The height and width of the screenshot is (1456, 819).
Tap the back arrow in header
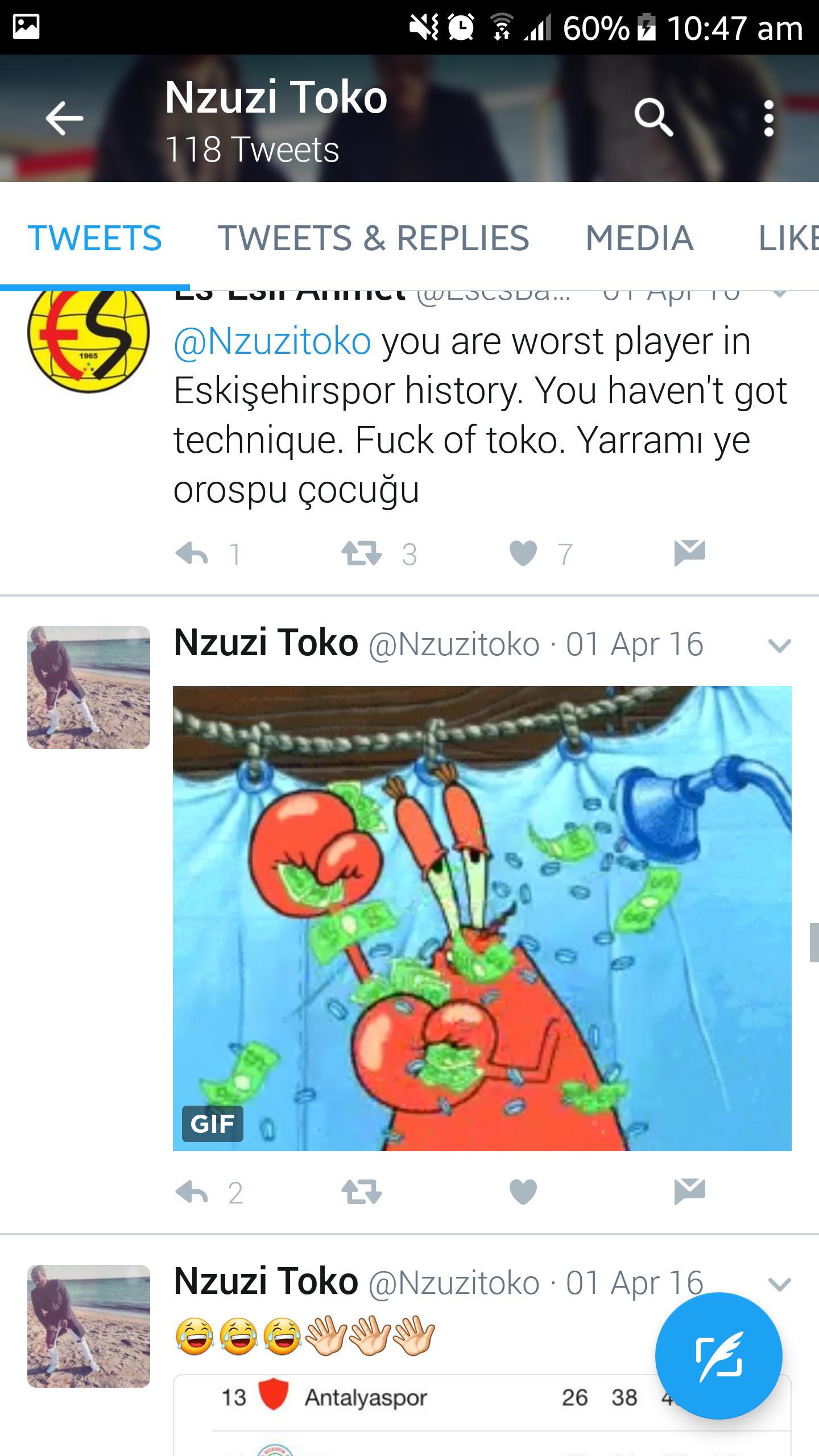(64, 118)
